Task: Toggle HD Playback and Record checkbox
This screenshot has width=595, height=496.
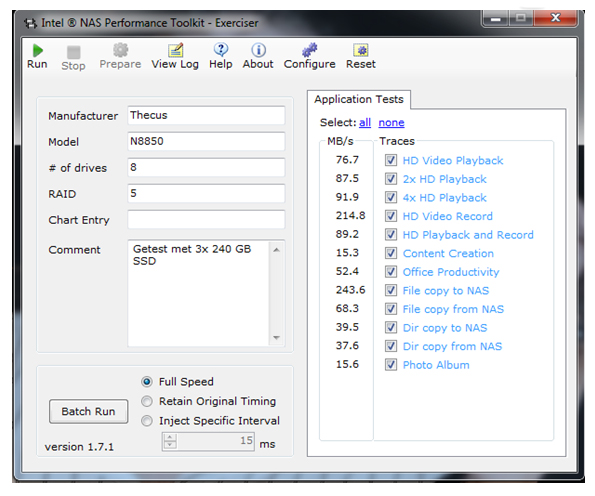Action: coord(391,235)
